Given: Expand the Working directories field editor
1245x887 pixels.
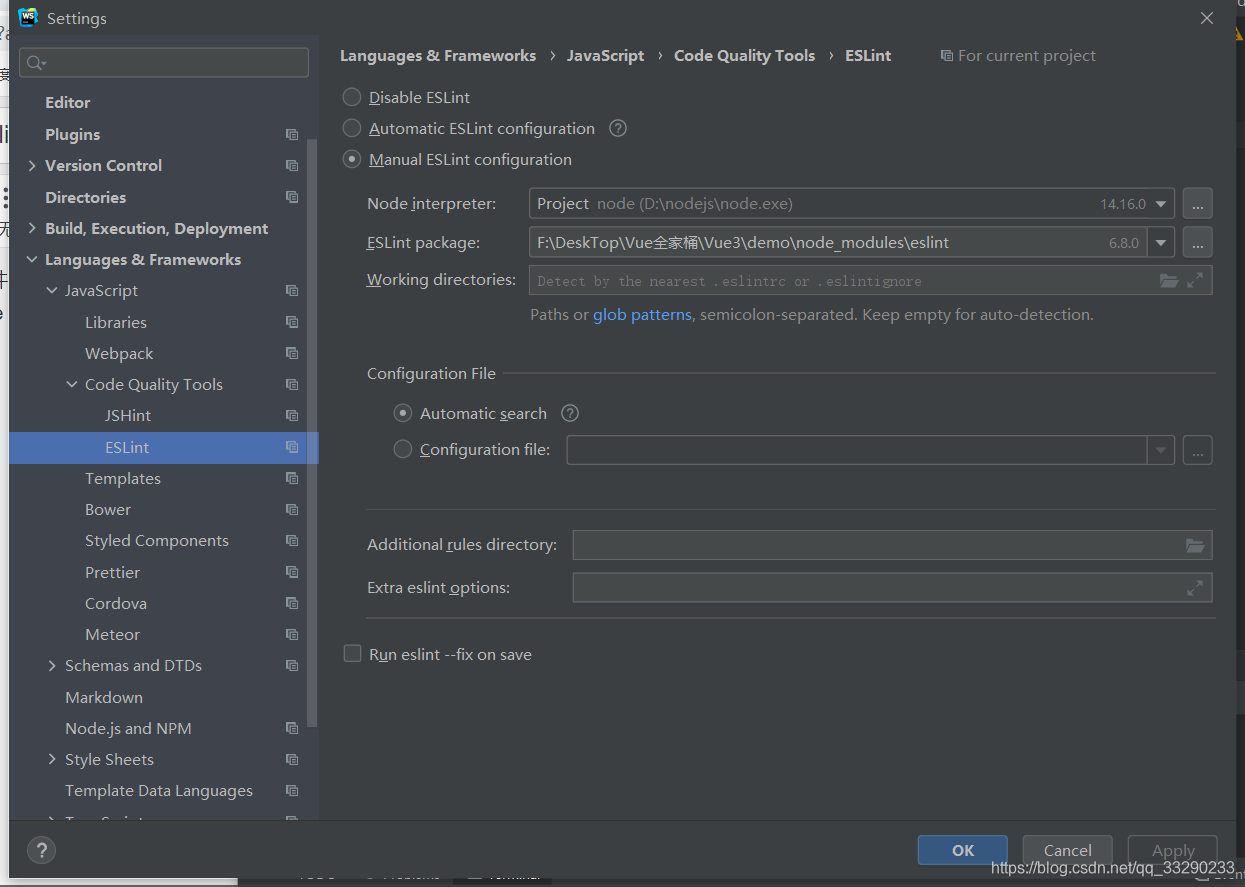Looking at the screenshot, I should click(1195, 280).
